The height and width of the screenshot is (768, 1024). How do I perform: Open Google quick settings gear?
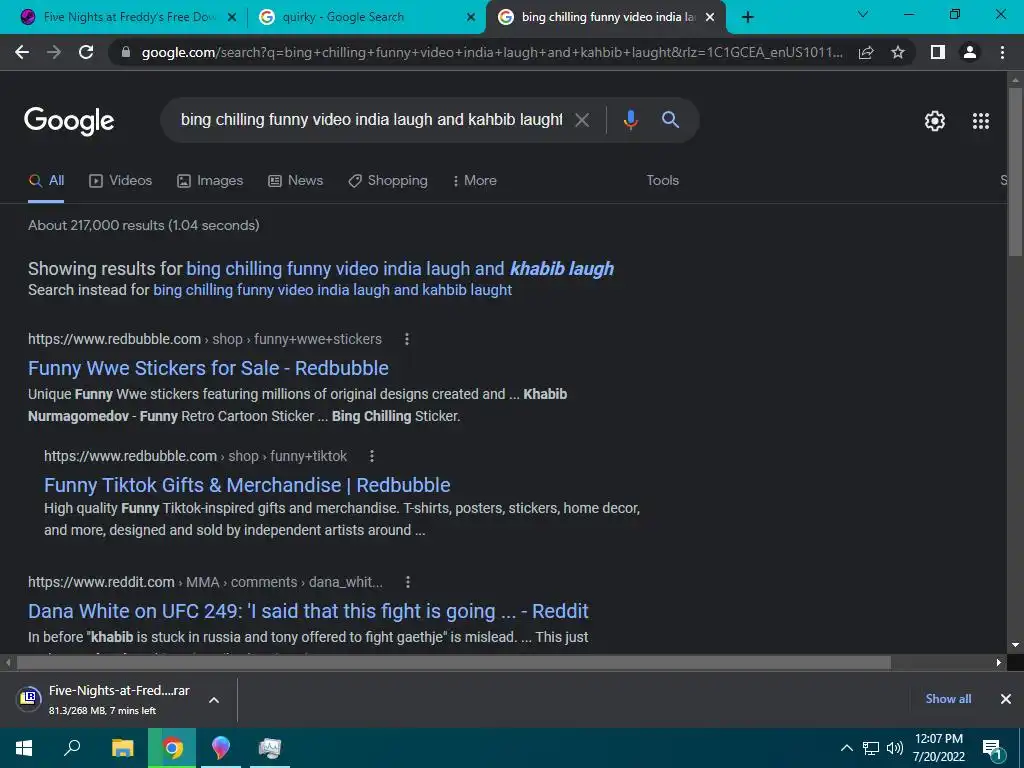click(935, 121)
